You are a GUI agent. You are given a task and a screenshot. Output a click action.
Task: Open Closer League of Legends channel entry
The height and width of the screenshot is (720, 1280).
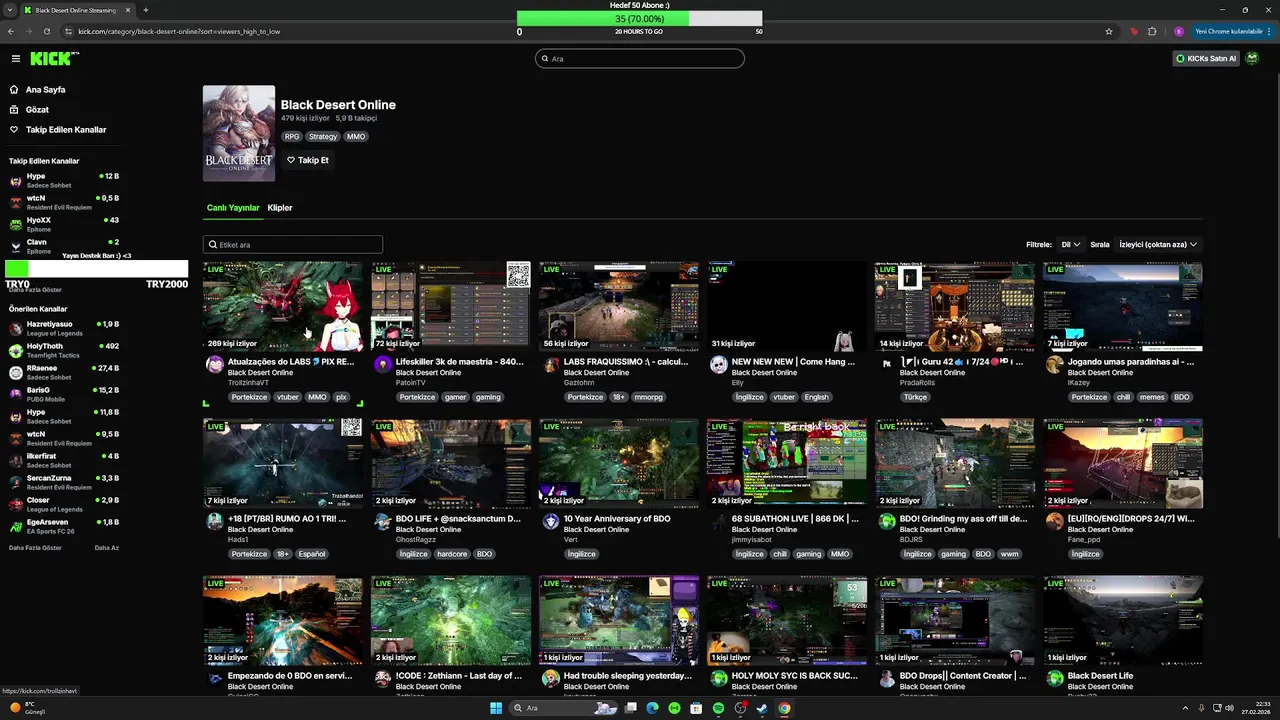[64, 504]
